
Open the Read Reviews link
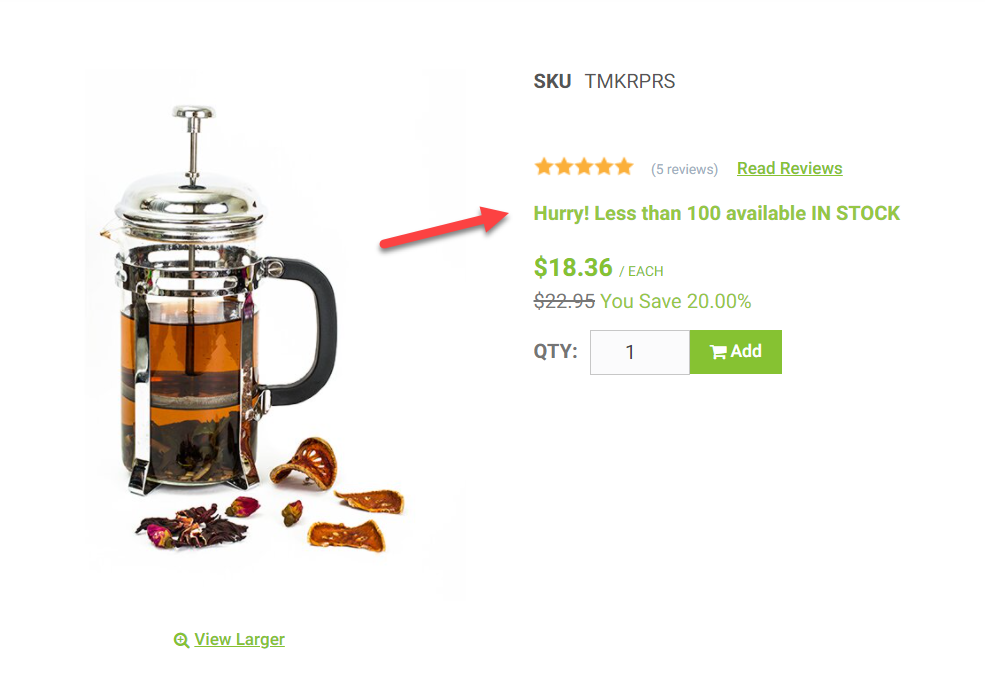(x=790, y=168)
